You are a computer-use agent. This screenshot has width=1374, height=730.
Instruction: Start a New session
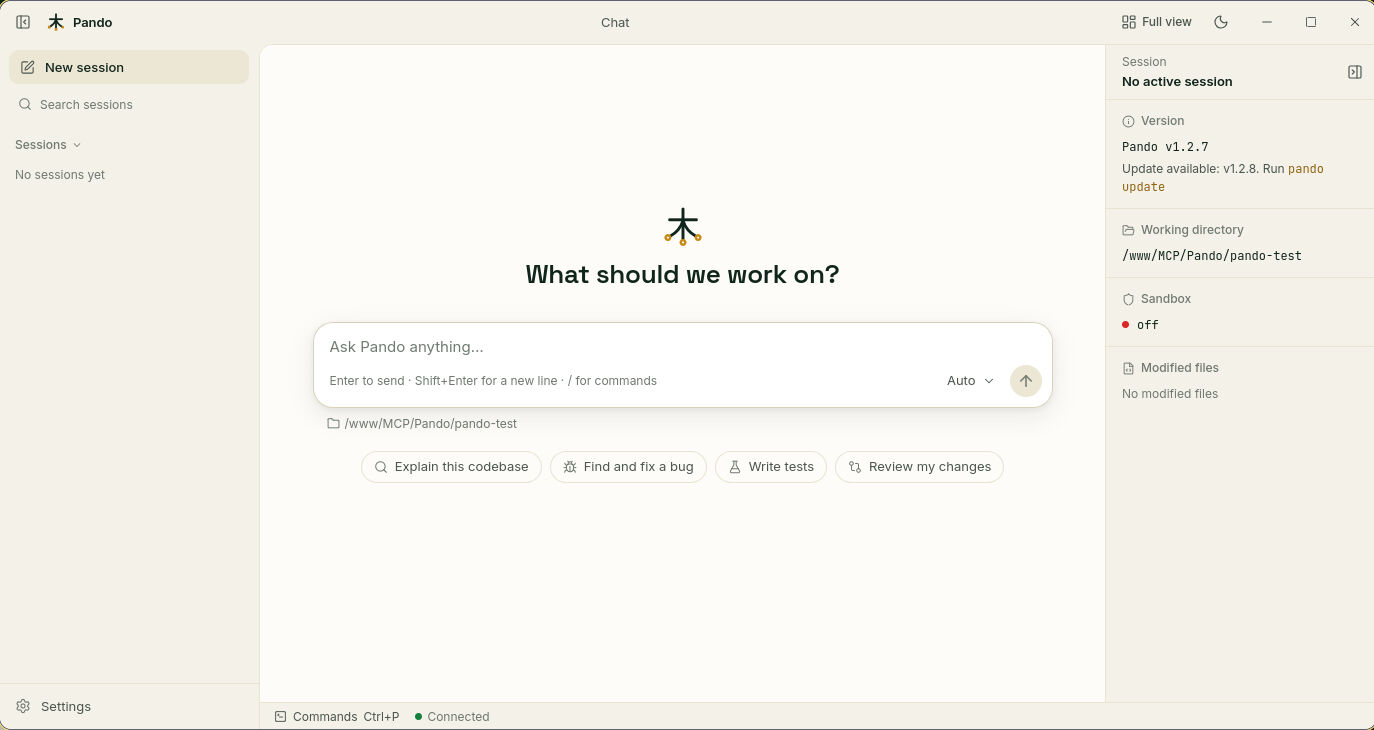tap(129, 67)
